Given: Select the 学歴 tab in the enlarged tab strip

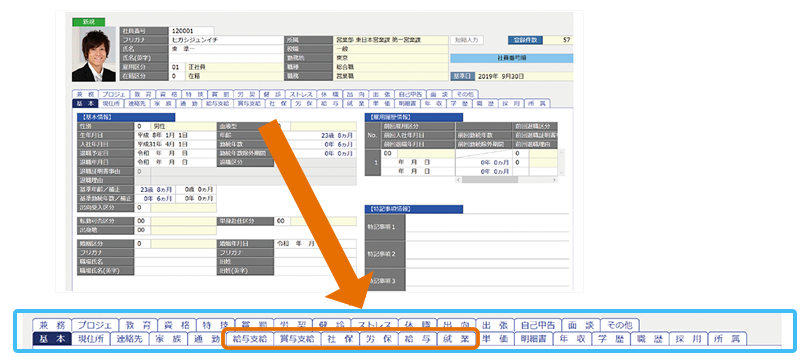Looking at the screenshot, I should pyautogui.click(x=611, y=339).
